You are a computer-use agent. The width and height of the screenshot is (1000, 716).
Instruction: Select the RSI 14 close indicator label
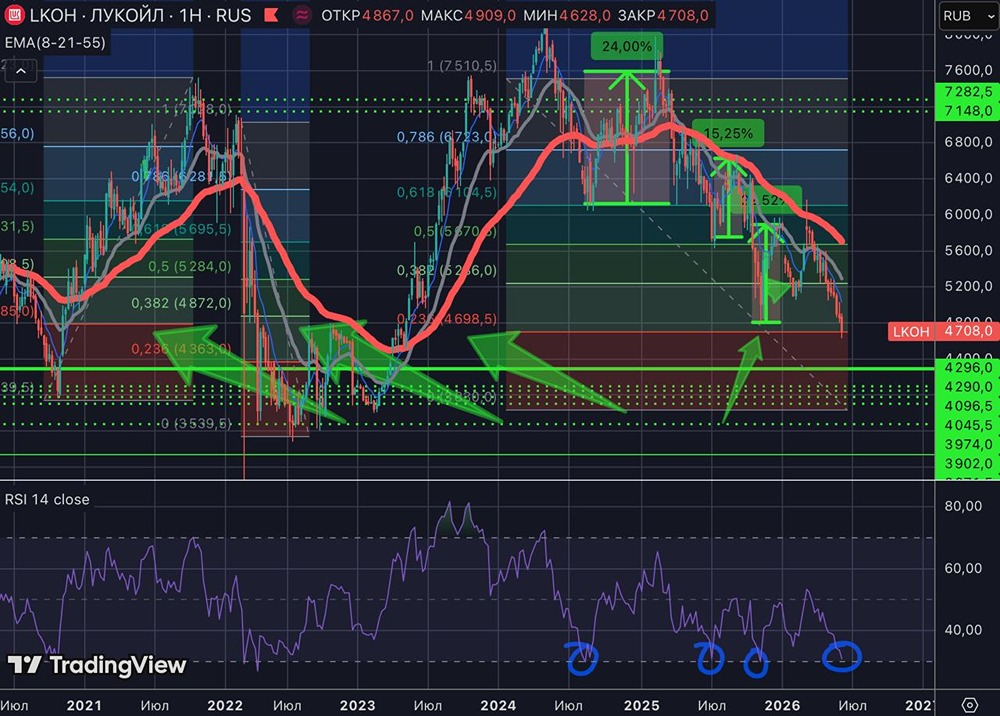coord(47,499)
